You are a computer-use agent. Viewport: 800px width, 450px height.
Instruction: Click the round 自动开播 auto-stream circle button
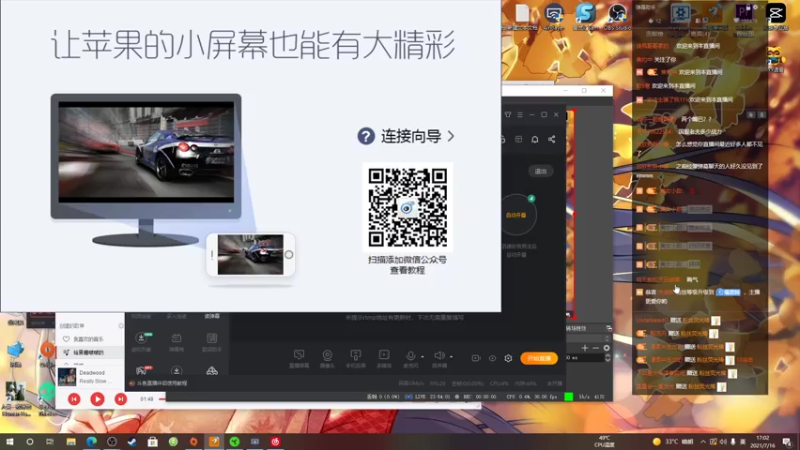[516, 215]
